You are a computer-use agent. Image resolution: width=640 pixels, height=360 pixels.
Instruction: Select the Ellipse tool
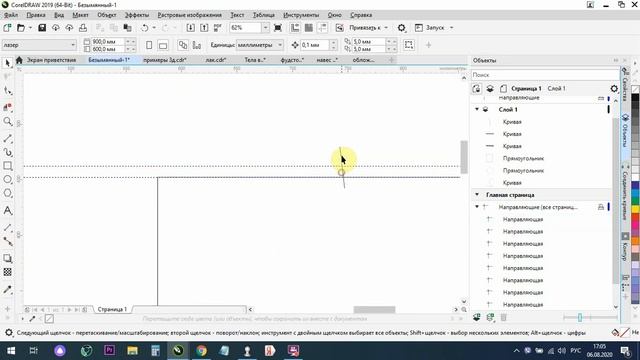(x=7, y=180)
